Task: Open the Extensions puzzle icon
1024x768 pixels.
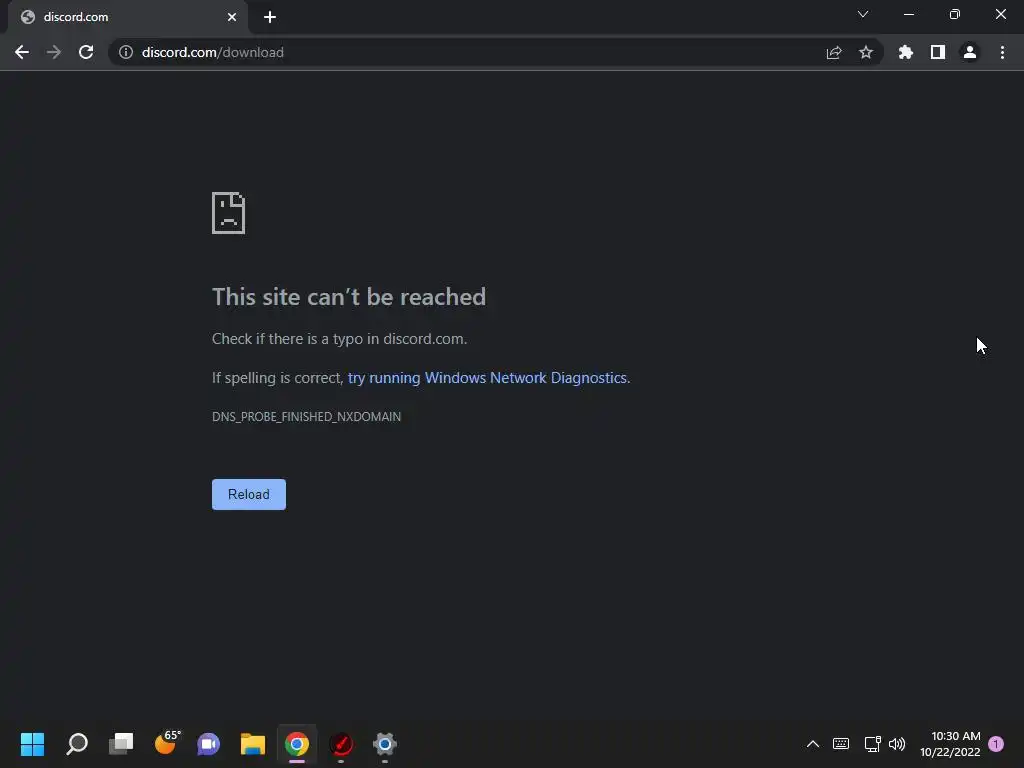Action: click(x=906, y=52)
